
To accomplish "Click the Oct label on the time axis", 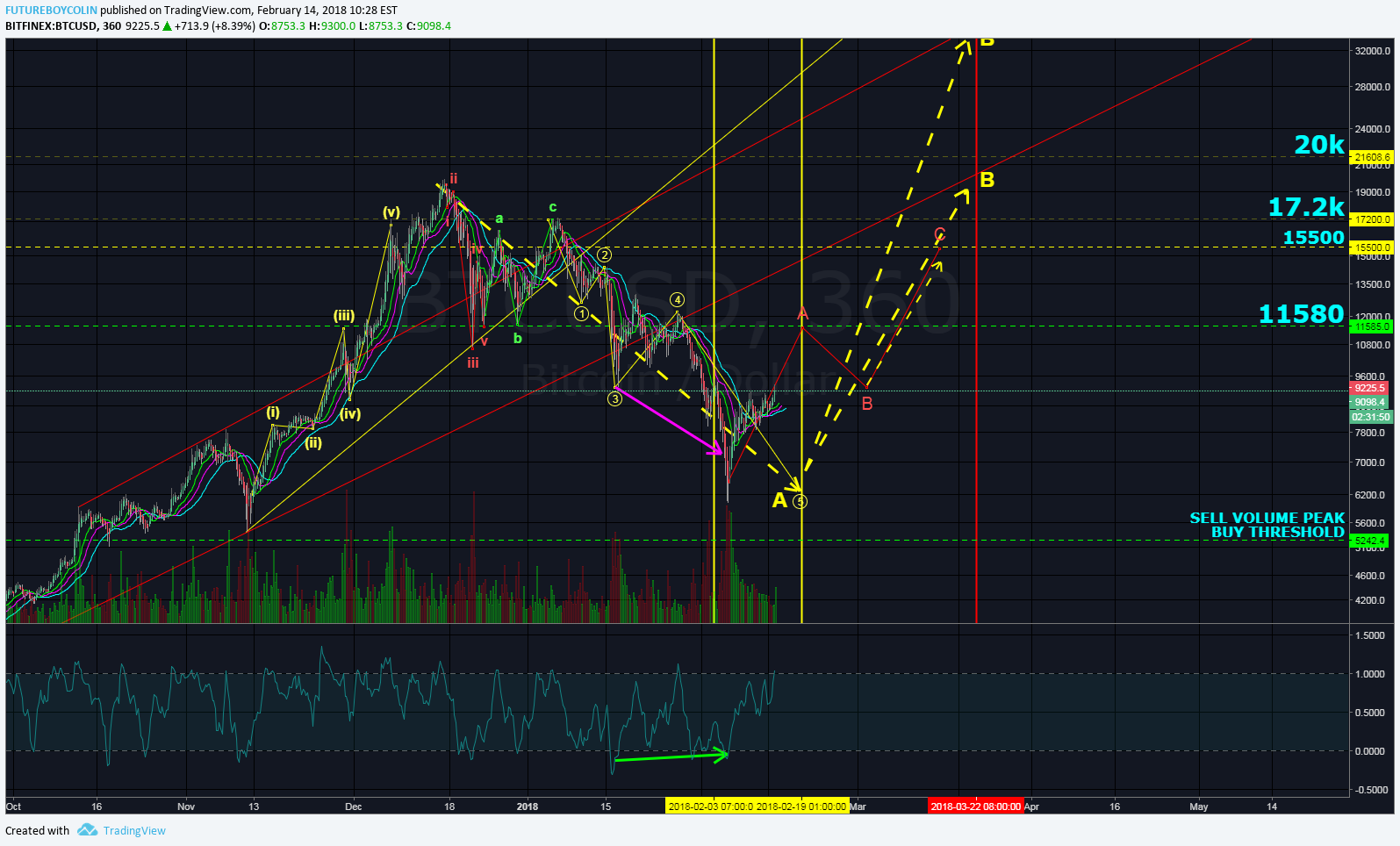I will pos(13,807).
